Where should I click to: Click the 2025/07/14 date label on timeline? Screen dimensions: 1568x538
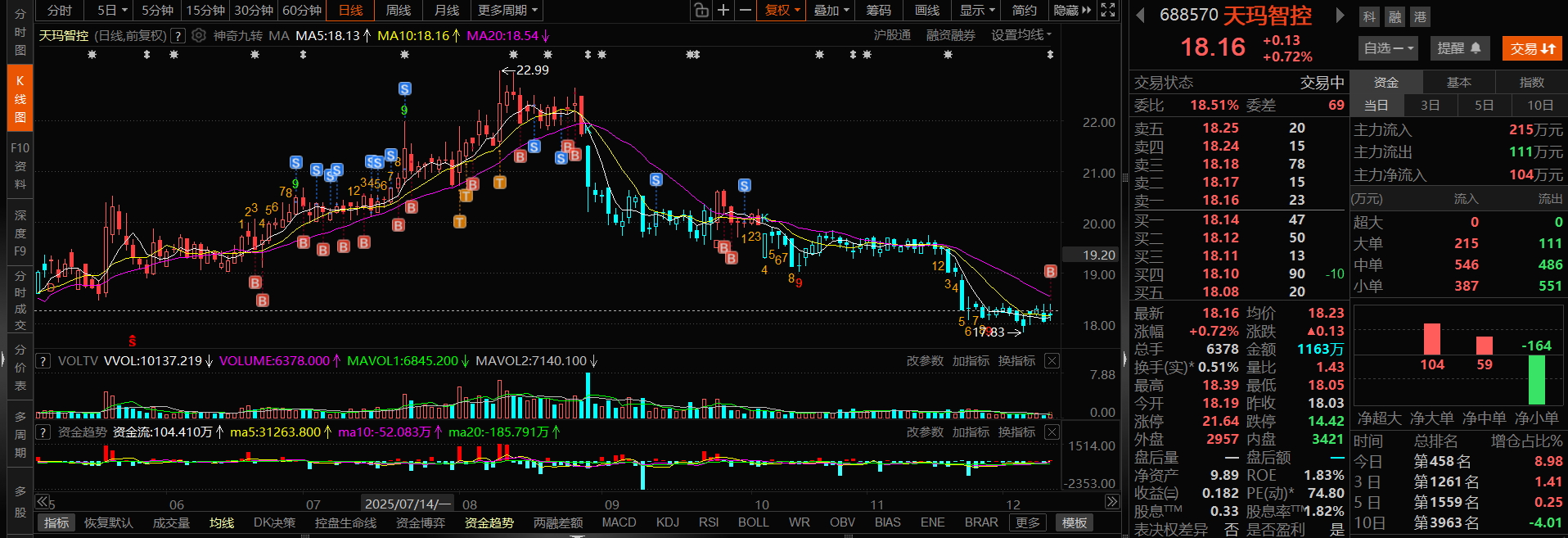point(408,504)
